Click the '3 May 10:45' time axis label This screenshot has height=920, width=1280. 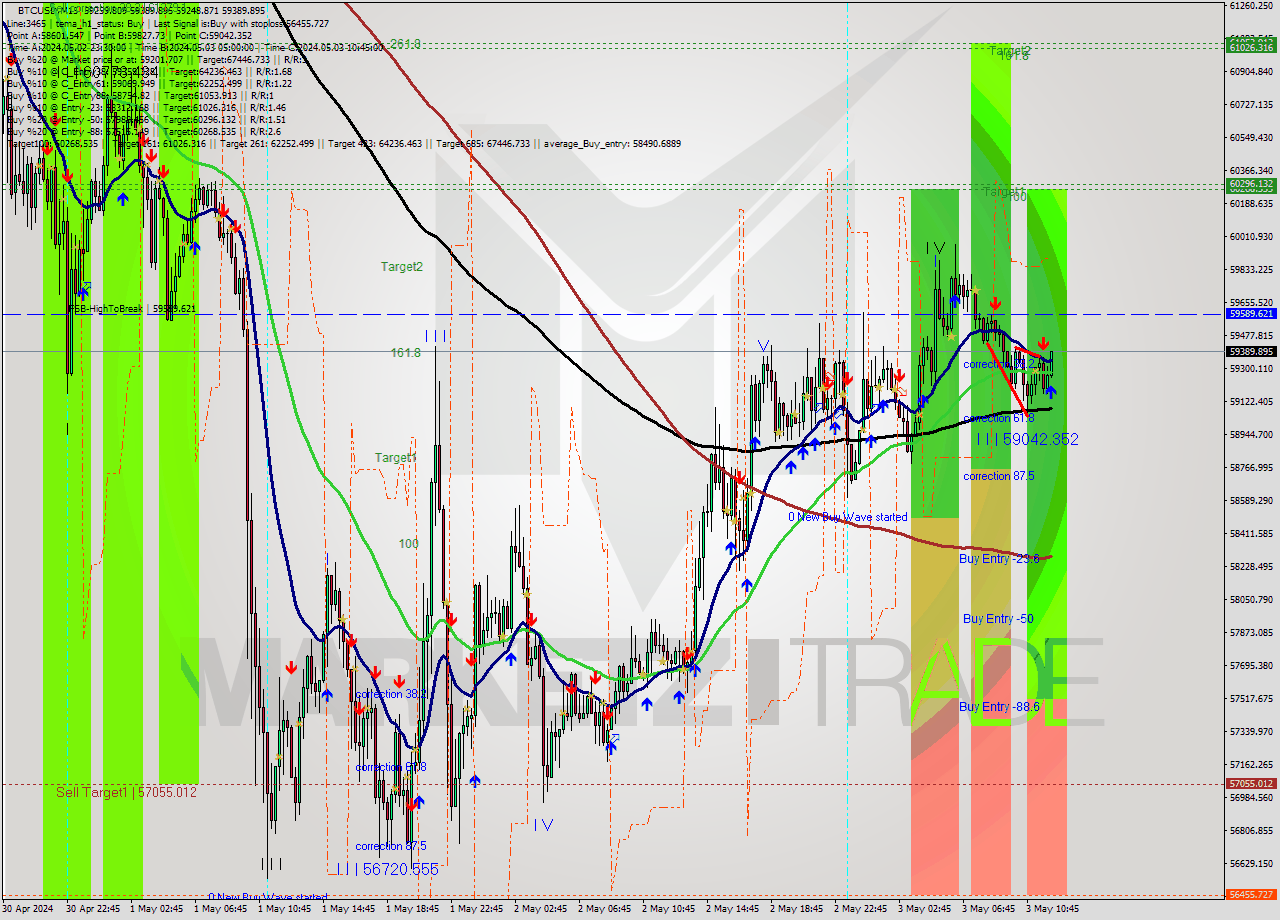click(1052, 909)
